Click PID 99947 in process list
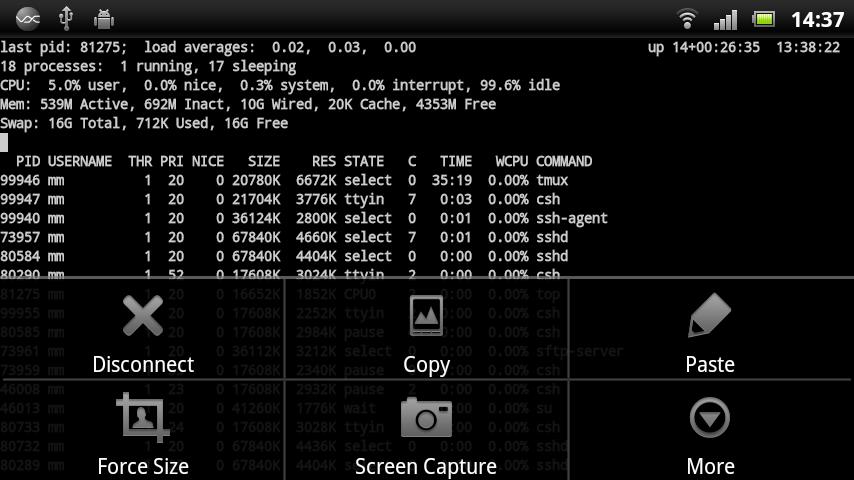The height and width of the screenshot is (480, 854). 20,199
